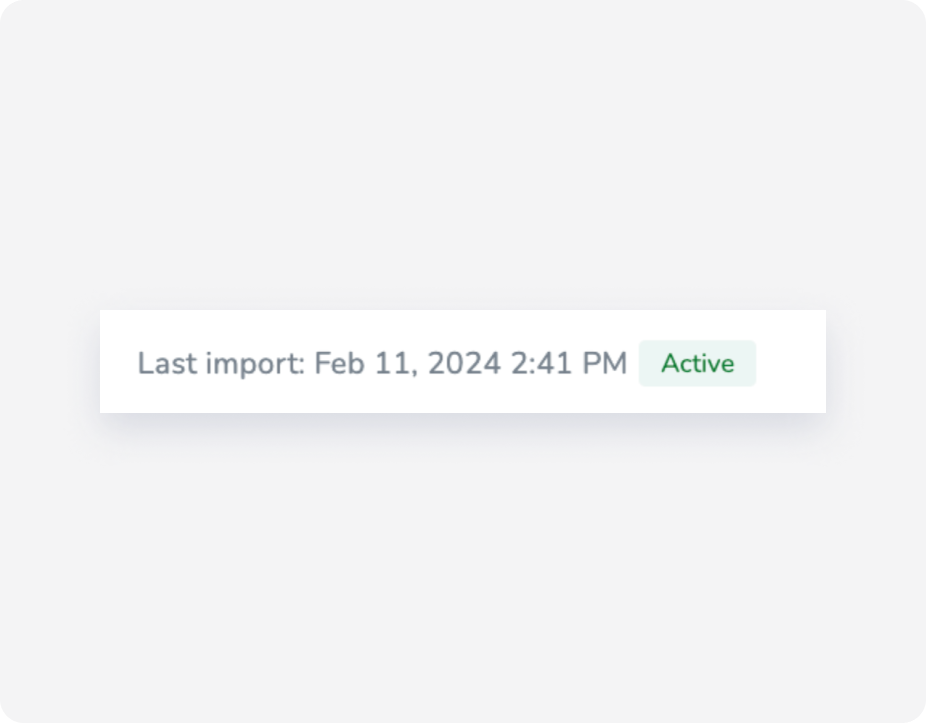The height and width of the screenshot is (723, 926).
Task: Click the Last import label
Action: tap(213, 364)
